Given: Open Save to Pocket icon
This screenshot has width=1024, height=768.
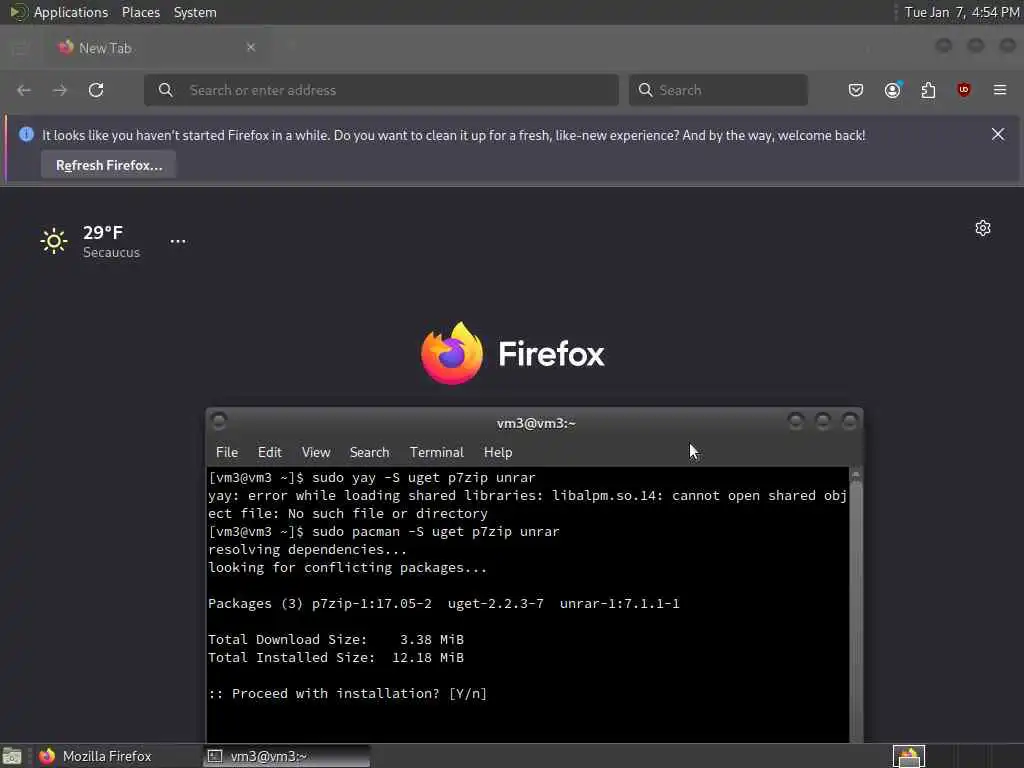Looking at the screenshot, I should (856, 90).
